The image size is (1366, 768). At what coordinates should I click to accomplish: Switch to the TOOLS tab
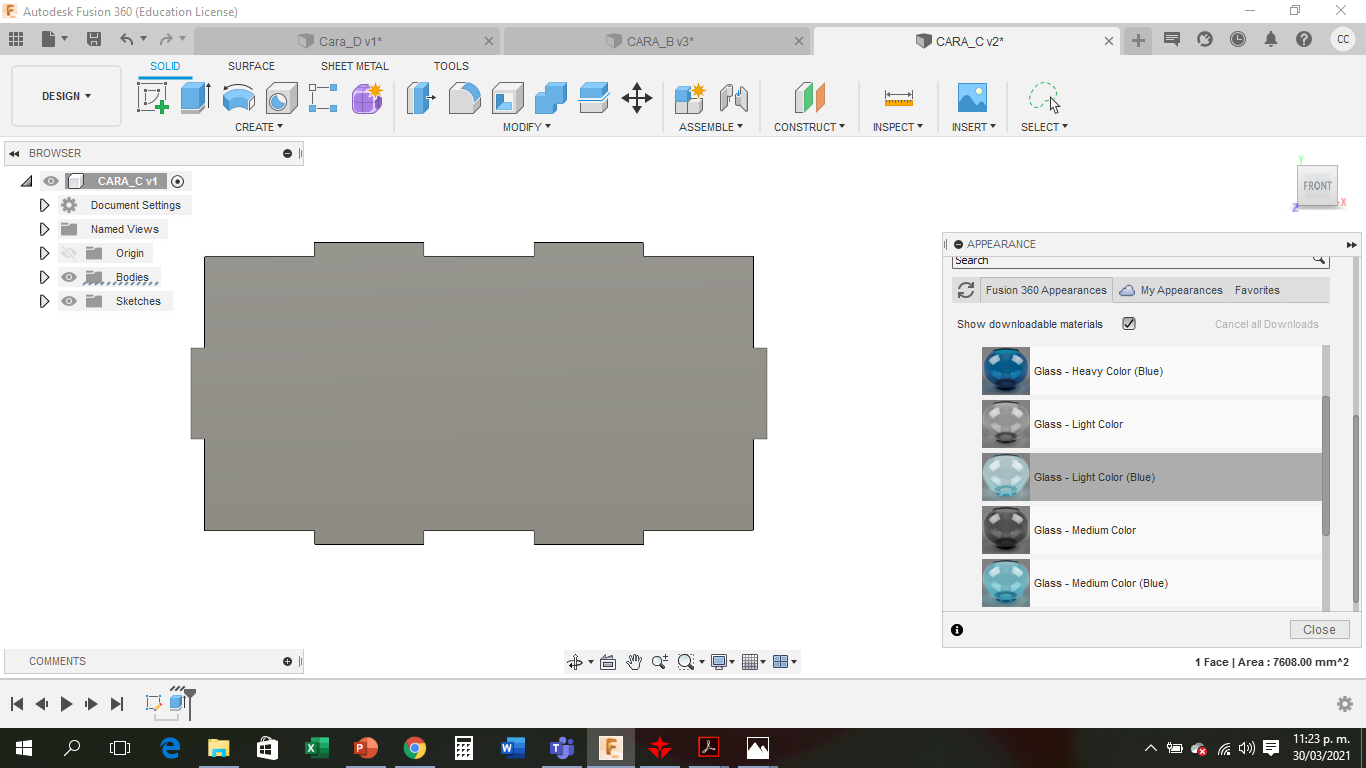click(451, 66)
